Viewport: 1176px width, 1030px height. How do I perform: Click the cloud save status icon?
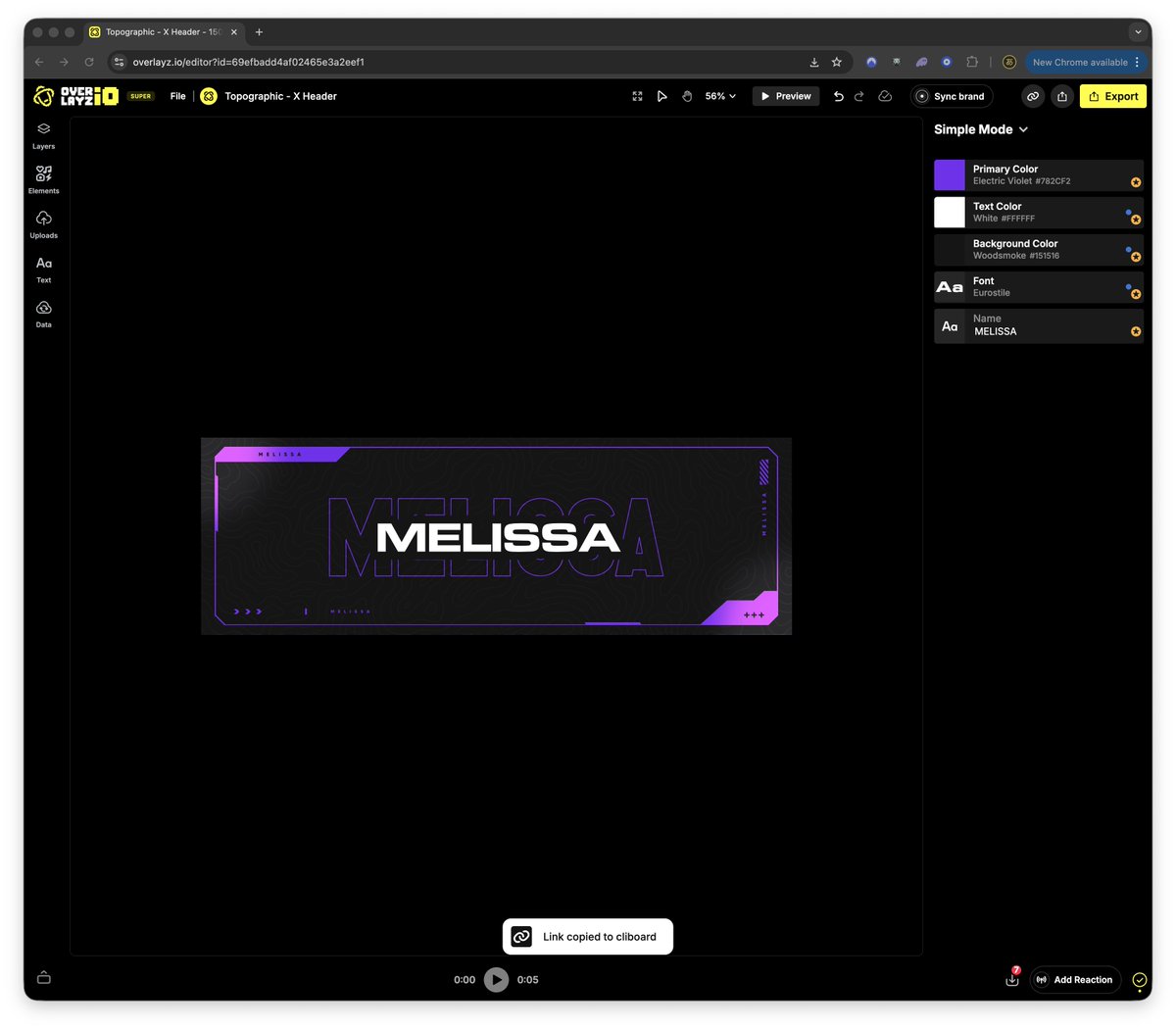point(885,96)
